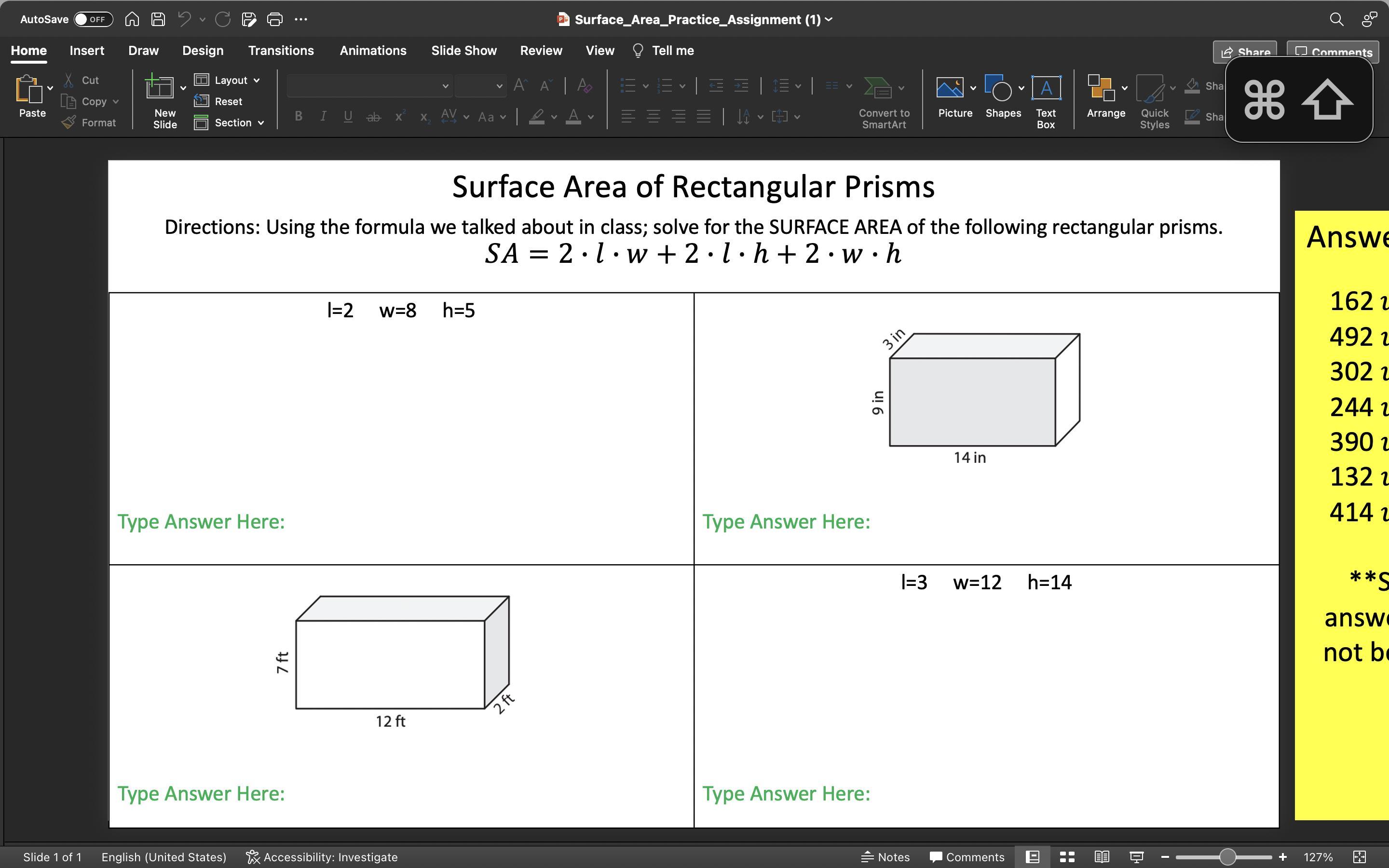The width and height of the screenshot is (1389, 868).
Task: Switch to Slide Sorter view icon
Action: pyautogui.click(x=1067, y=856)
